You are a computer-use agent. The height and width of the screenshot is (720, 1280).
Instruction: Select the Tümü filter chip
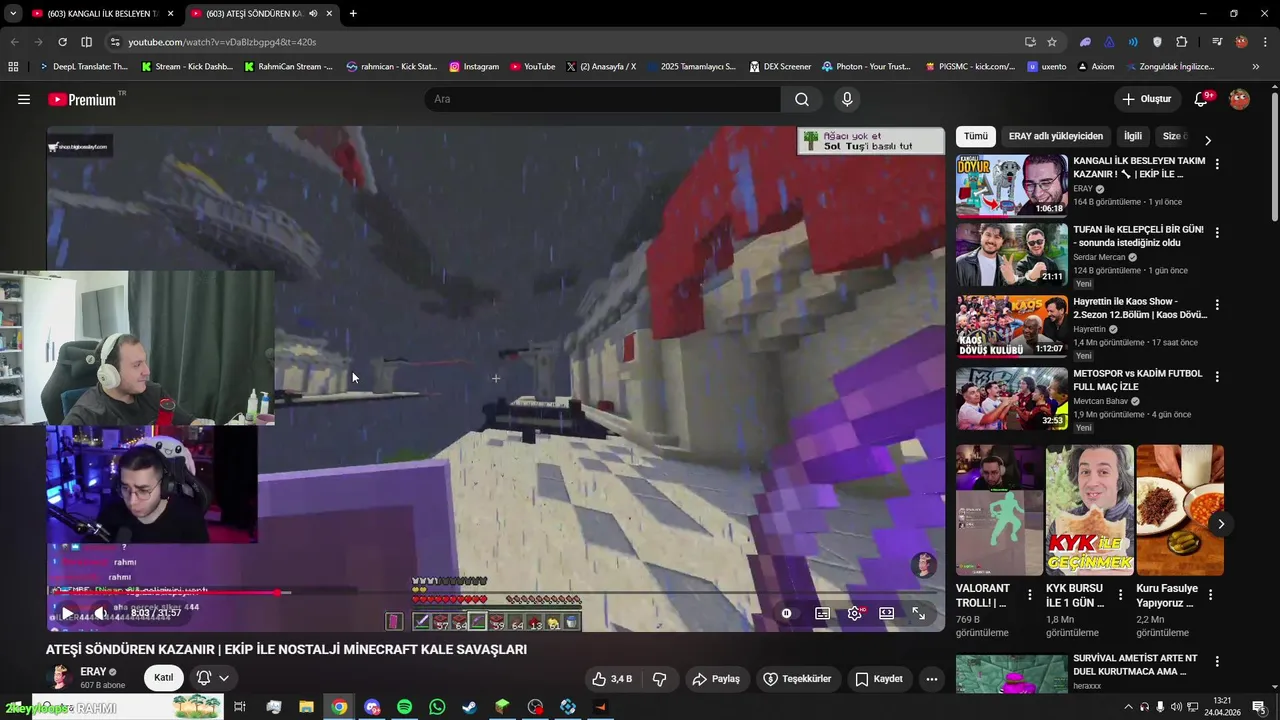point(976,136)
